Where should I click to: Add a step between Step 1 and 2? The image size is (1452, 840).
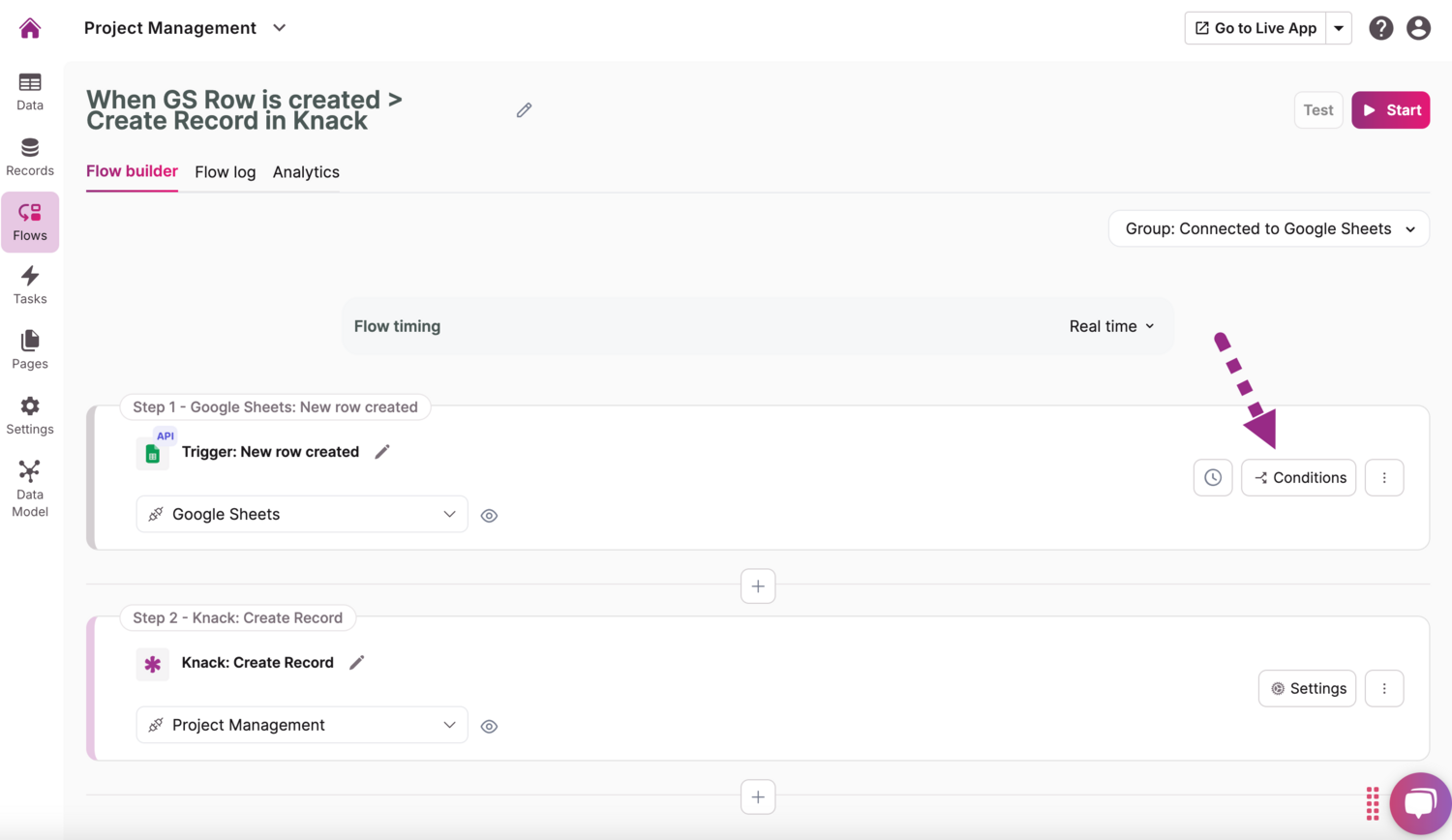pos(758,586)
